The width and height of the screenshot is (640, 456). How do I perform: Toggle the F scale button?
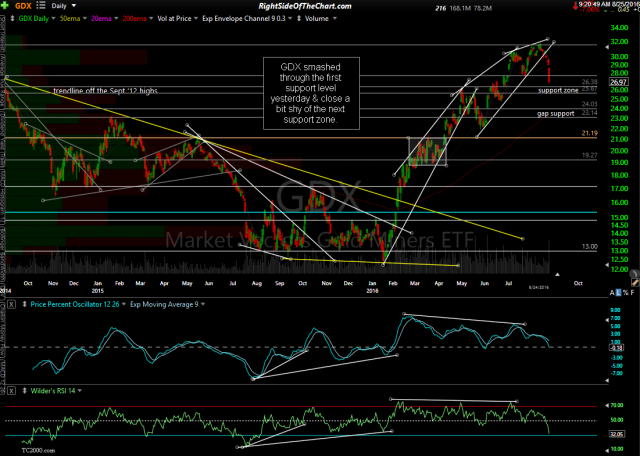pos(632,292)
